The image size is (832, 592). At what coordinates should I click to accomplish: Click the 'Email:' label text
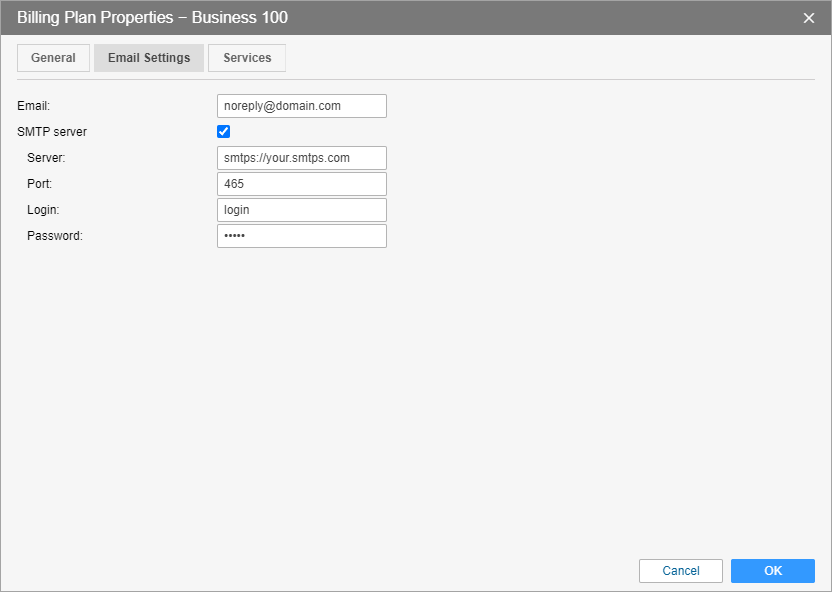[33, 106]
